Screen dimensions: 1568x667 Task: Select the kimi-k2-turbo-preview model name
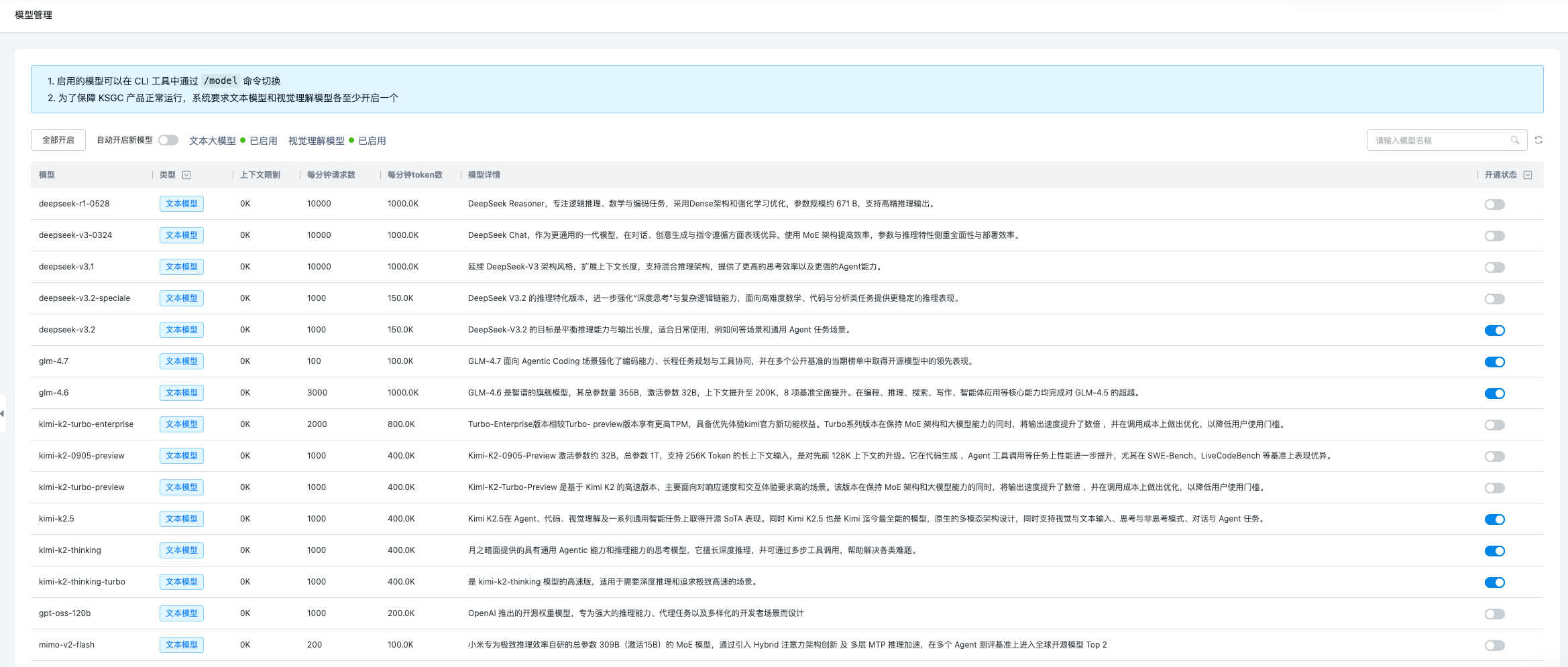click(x=82, y=487)
